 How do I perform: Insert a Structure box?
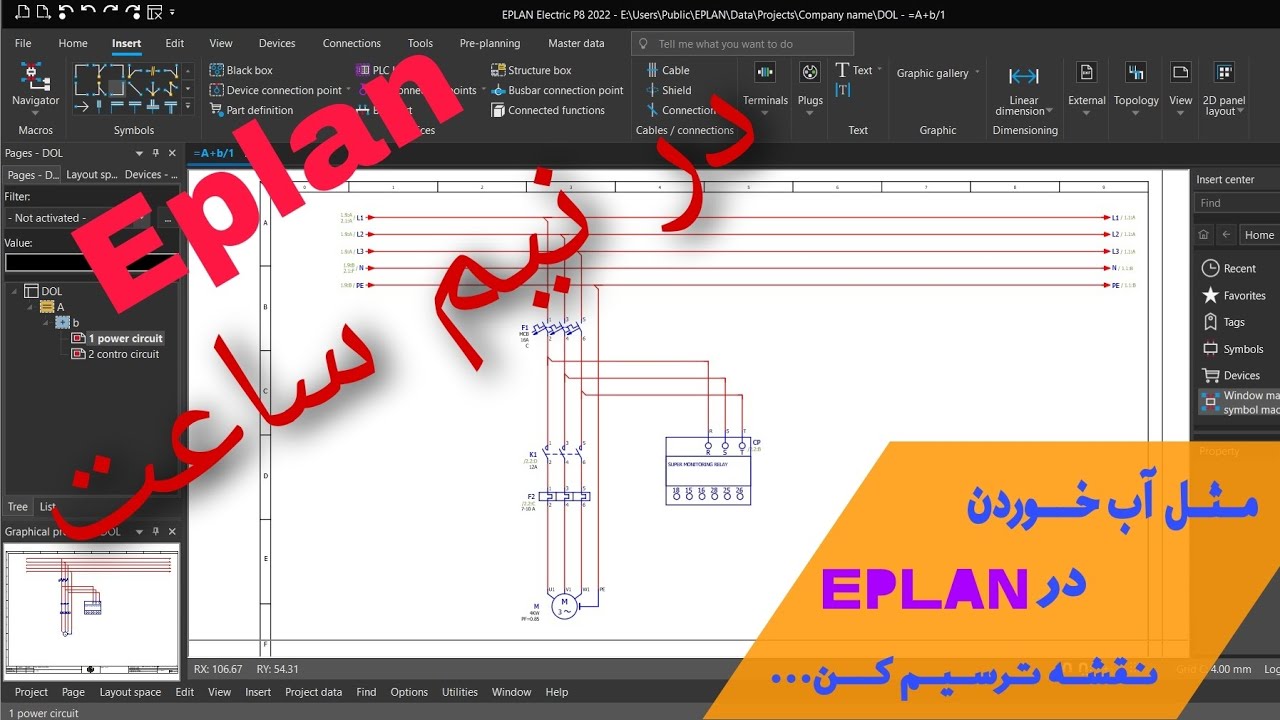tap(531, 70)
